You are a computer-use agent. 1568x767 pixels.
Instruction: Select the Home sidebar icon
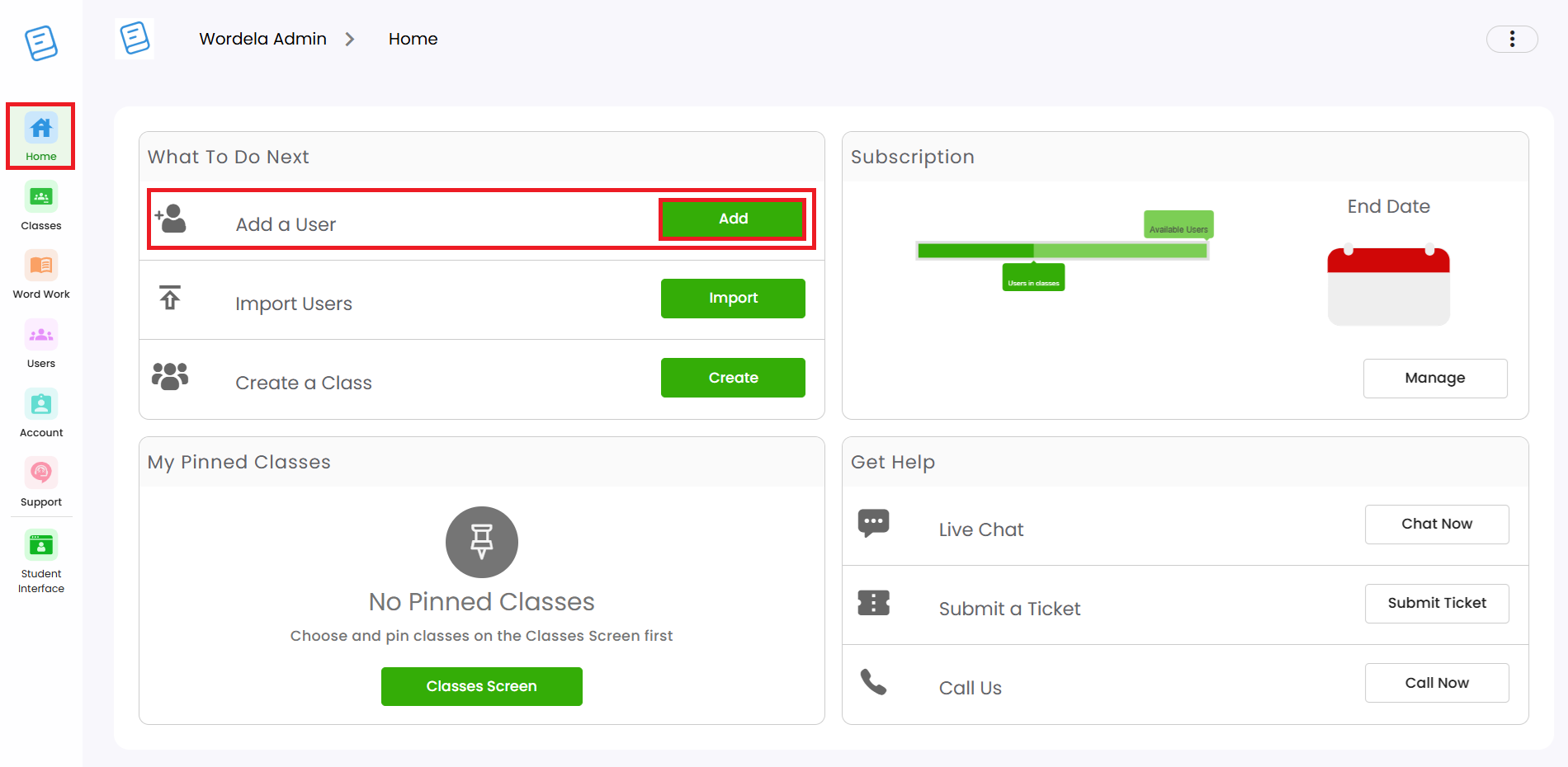coord(41,128)
